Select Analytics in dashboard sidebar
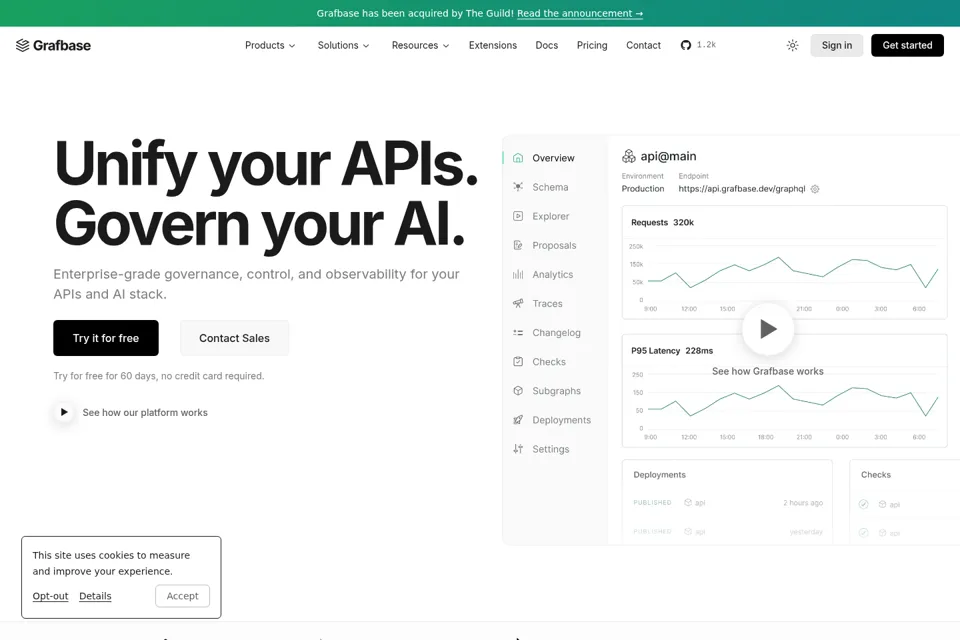 (x=553, y=274)
